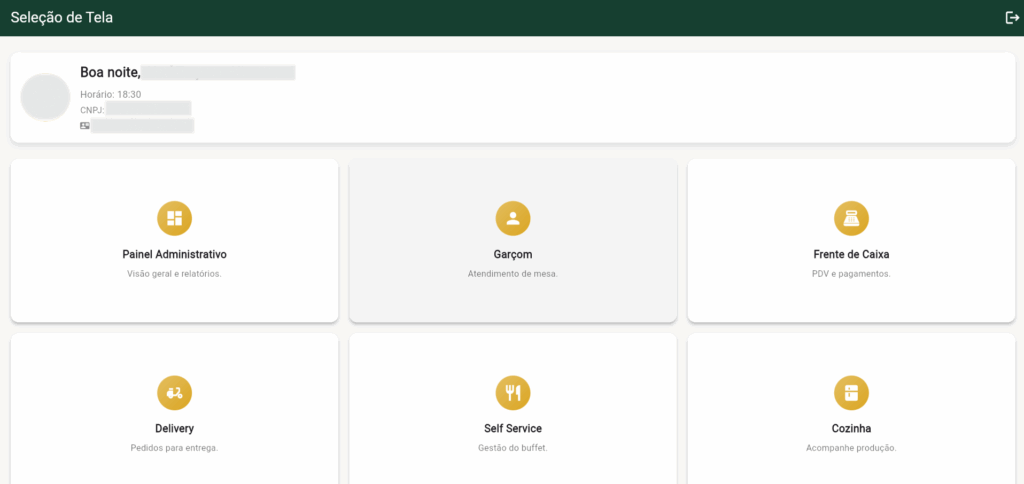Click 'PDV e pagamentos.' description
The height and width of the screenshot is (484, 1024).
pos(851,274)
